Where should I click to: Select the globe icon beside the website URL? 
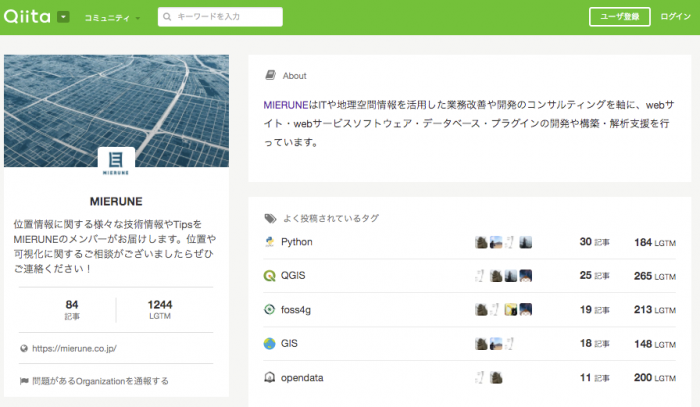(x=24, y=349)
